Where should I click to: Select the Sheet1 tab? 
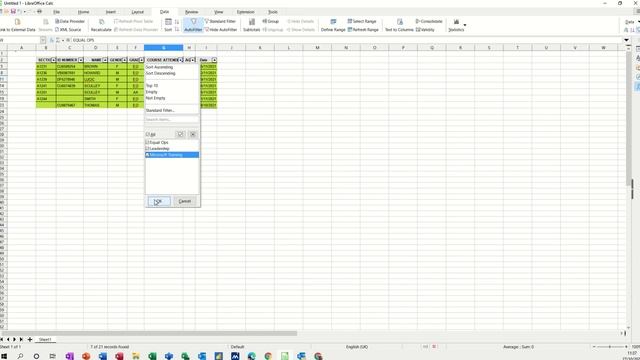[45, 340]
